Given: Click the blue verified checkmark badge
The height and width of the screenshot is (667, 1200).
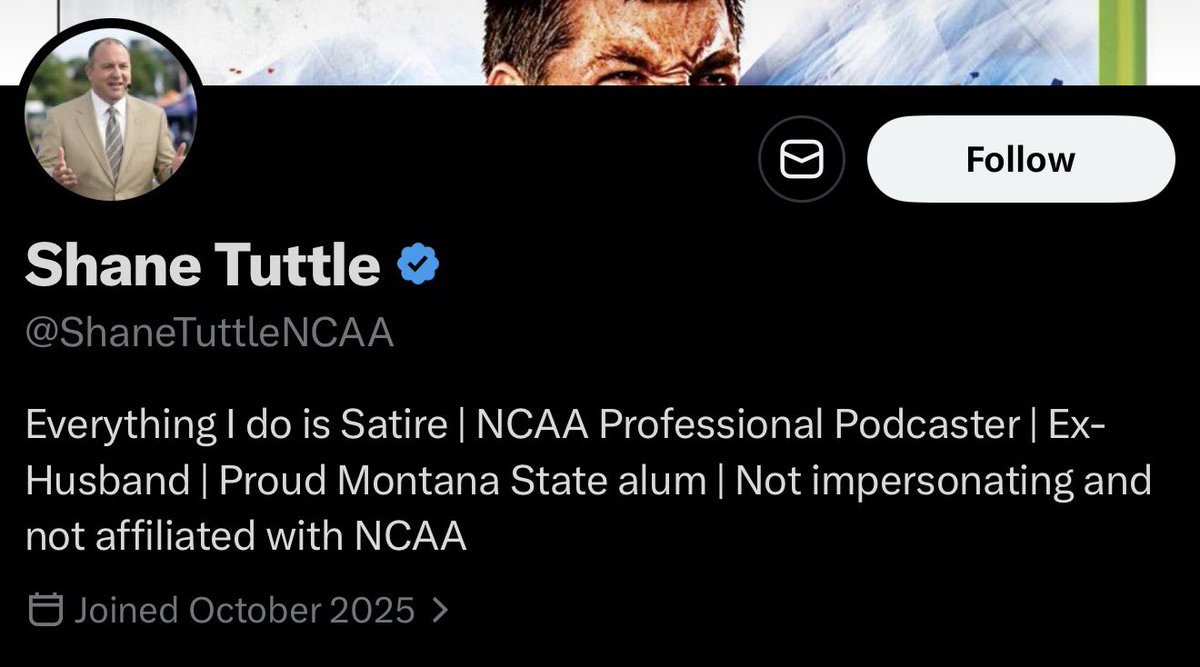Looking at the screenshot, I should 420,264.
